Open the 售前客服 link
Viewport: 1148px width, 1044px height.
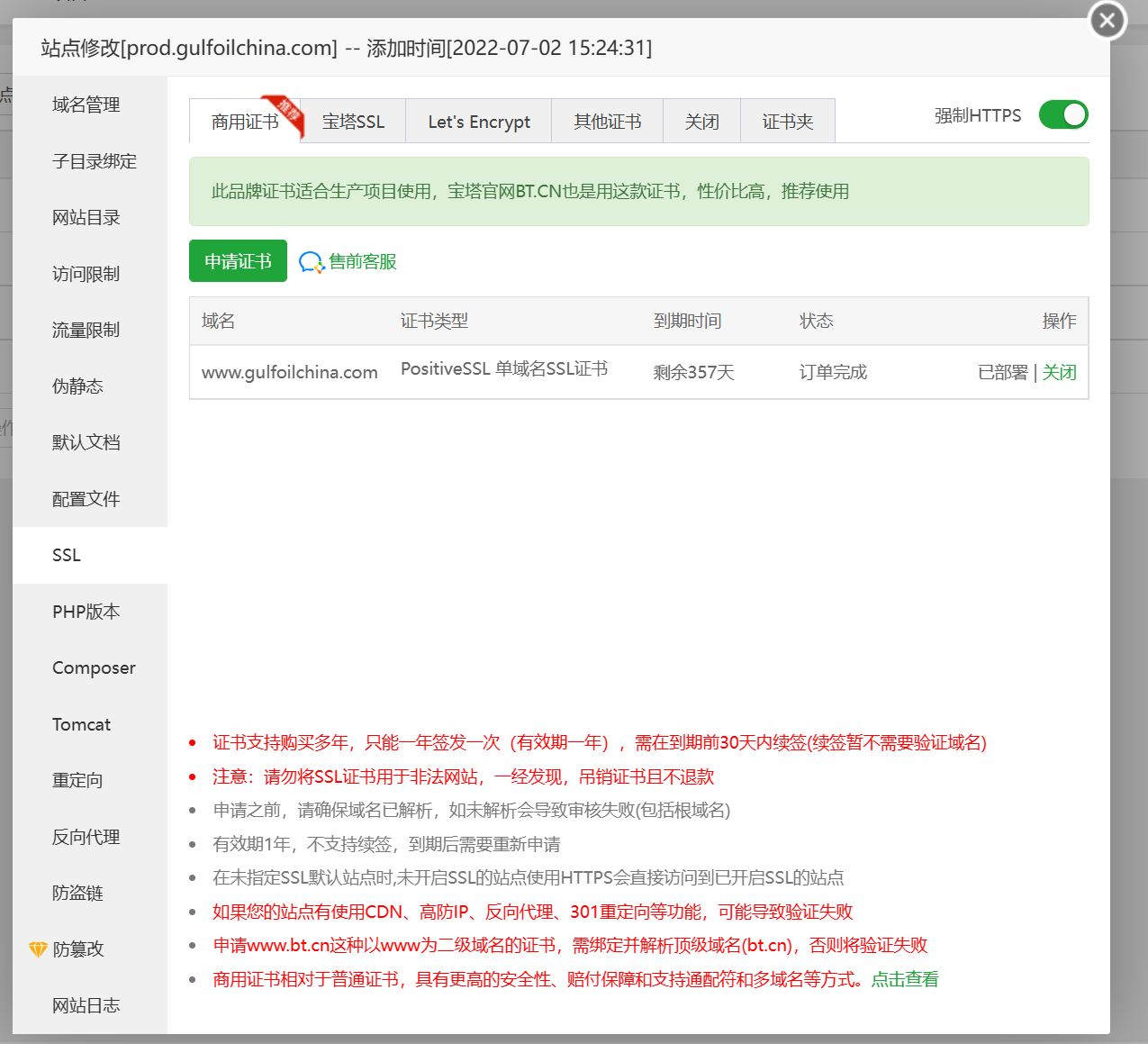coord(363,261)
